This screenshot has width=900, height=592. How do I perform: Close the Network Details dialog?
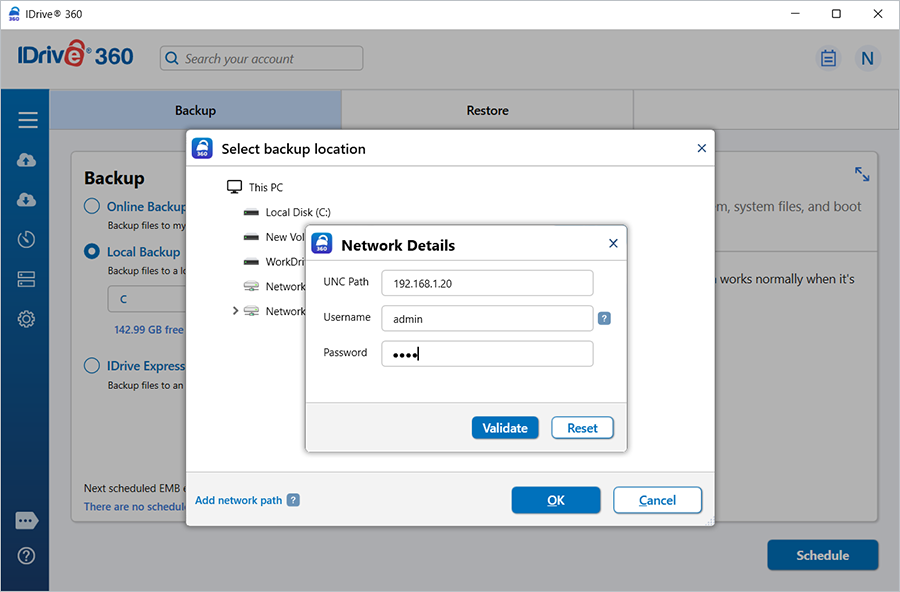613,243
